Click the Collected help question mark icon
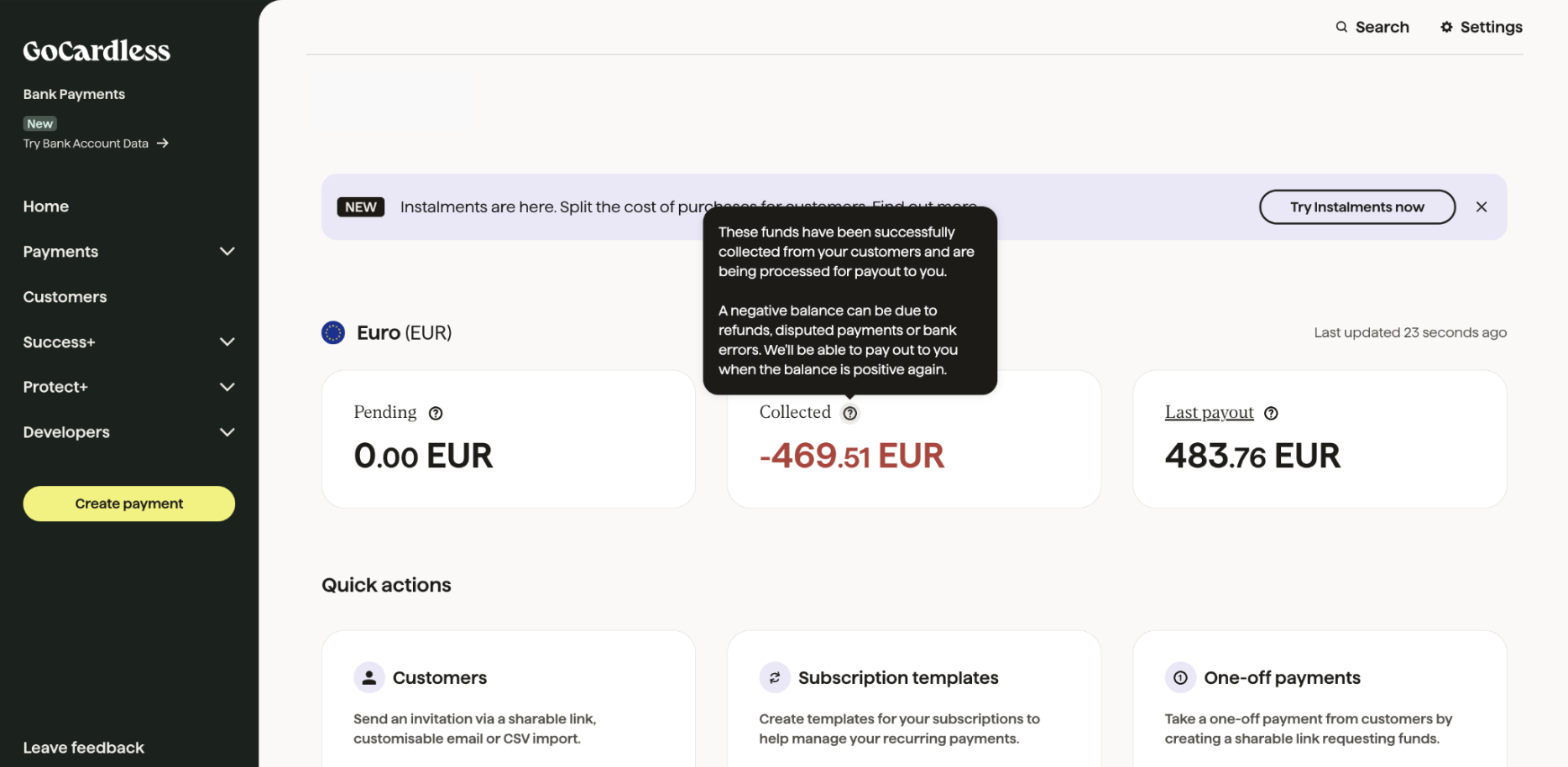The image size is (1568, 767). [x=850, y=413]
